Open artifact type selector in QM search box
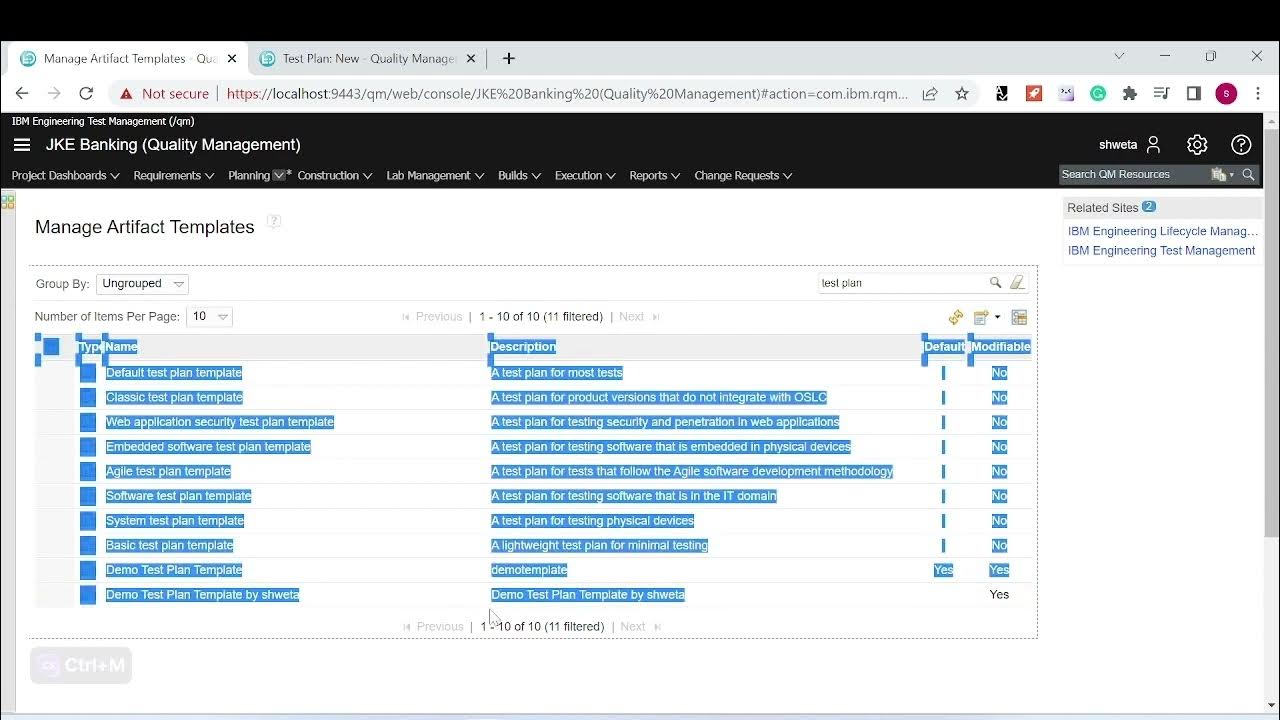The height and width of the screenshot is (720, 1280). [x=1222, y=175]
